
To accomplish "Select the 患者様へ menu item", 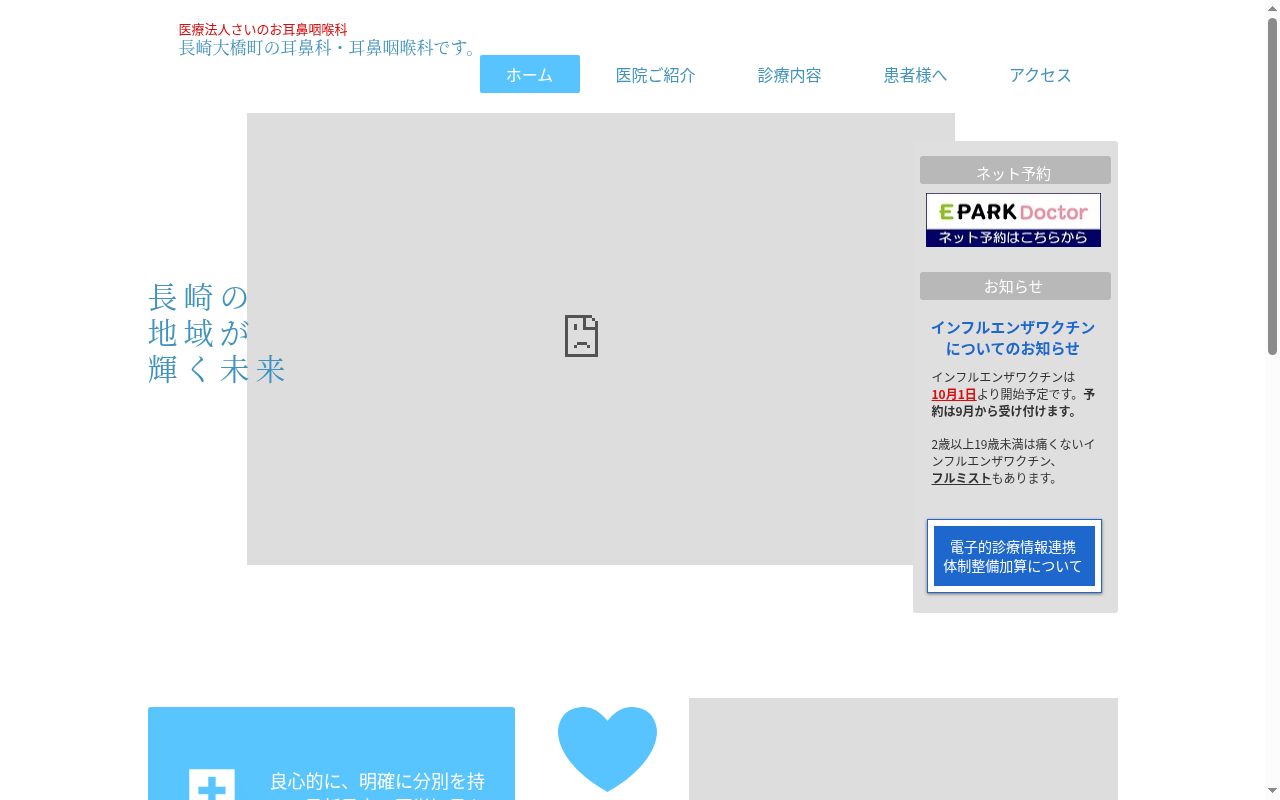I will [915, 75].
